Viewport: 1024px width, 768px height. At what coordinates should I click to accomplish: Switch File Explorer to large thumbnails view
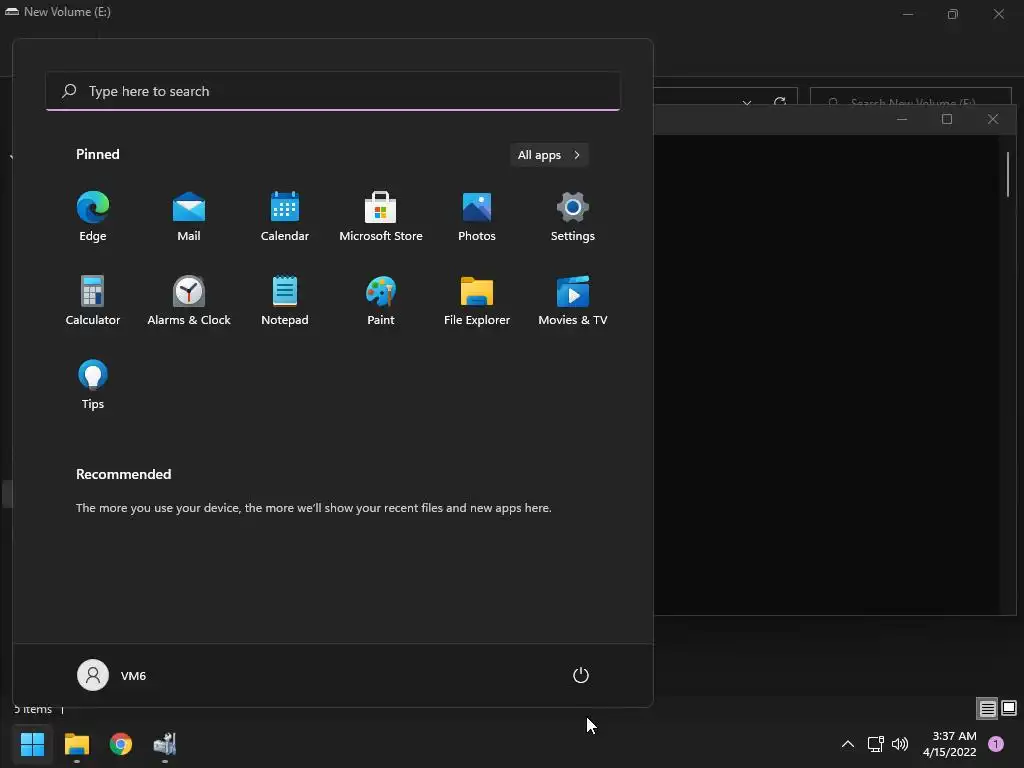[1009, 708]
